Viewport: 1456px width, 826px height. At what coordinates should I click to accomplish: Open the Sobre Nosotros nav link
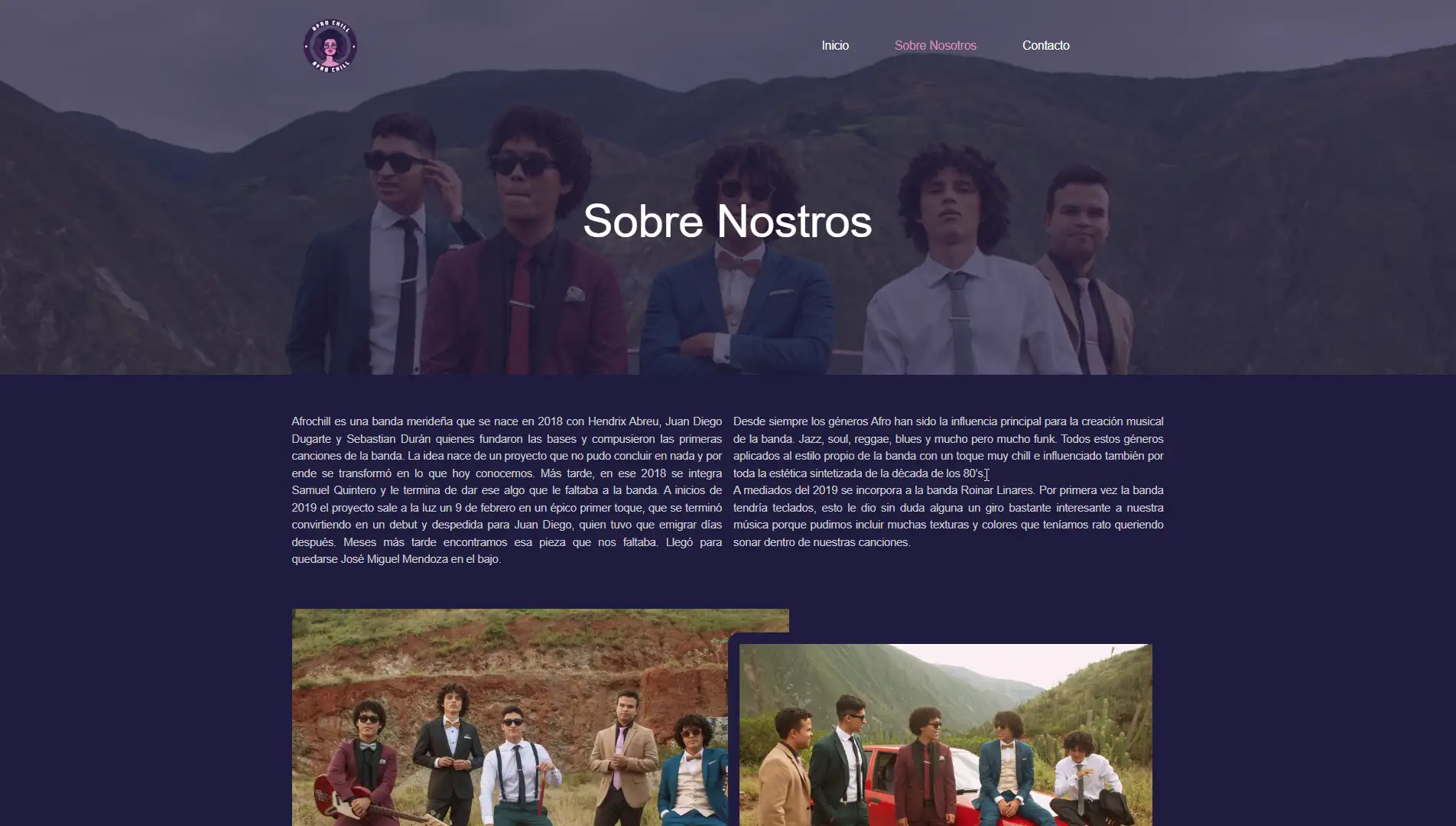click(935, 46)
